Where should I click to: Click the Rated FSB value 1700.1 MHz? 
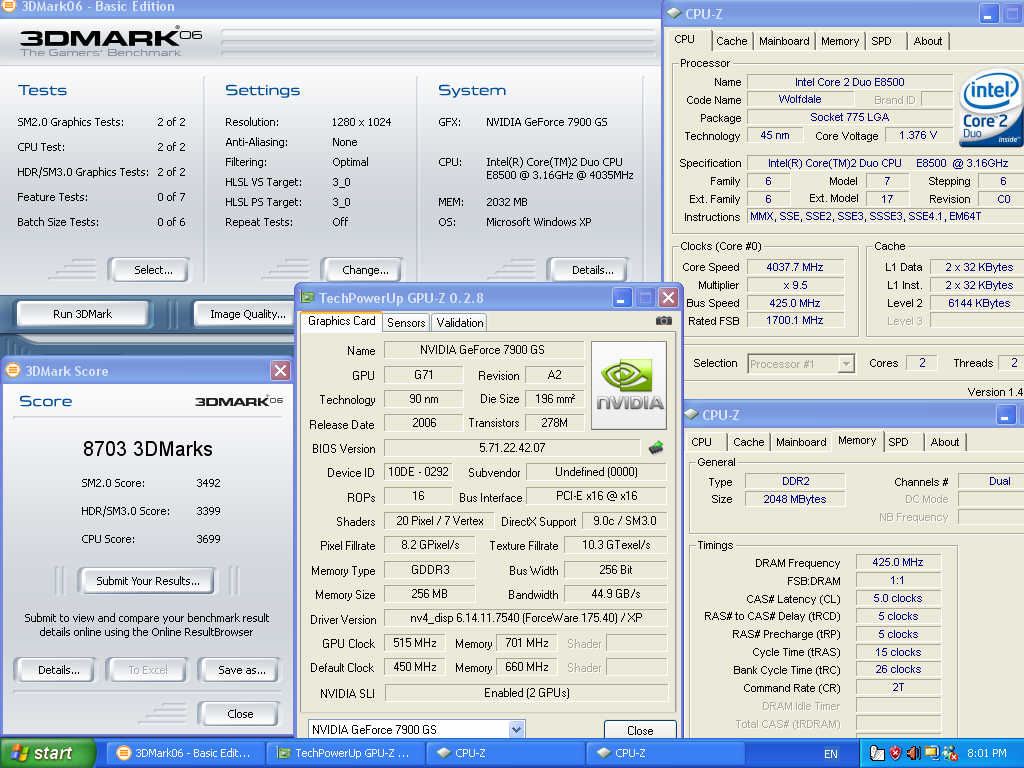coord(795,321)
